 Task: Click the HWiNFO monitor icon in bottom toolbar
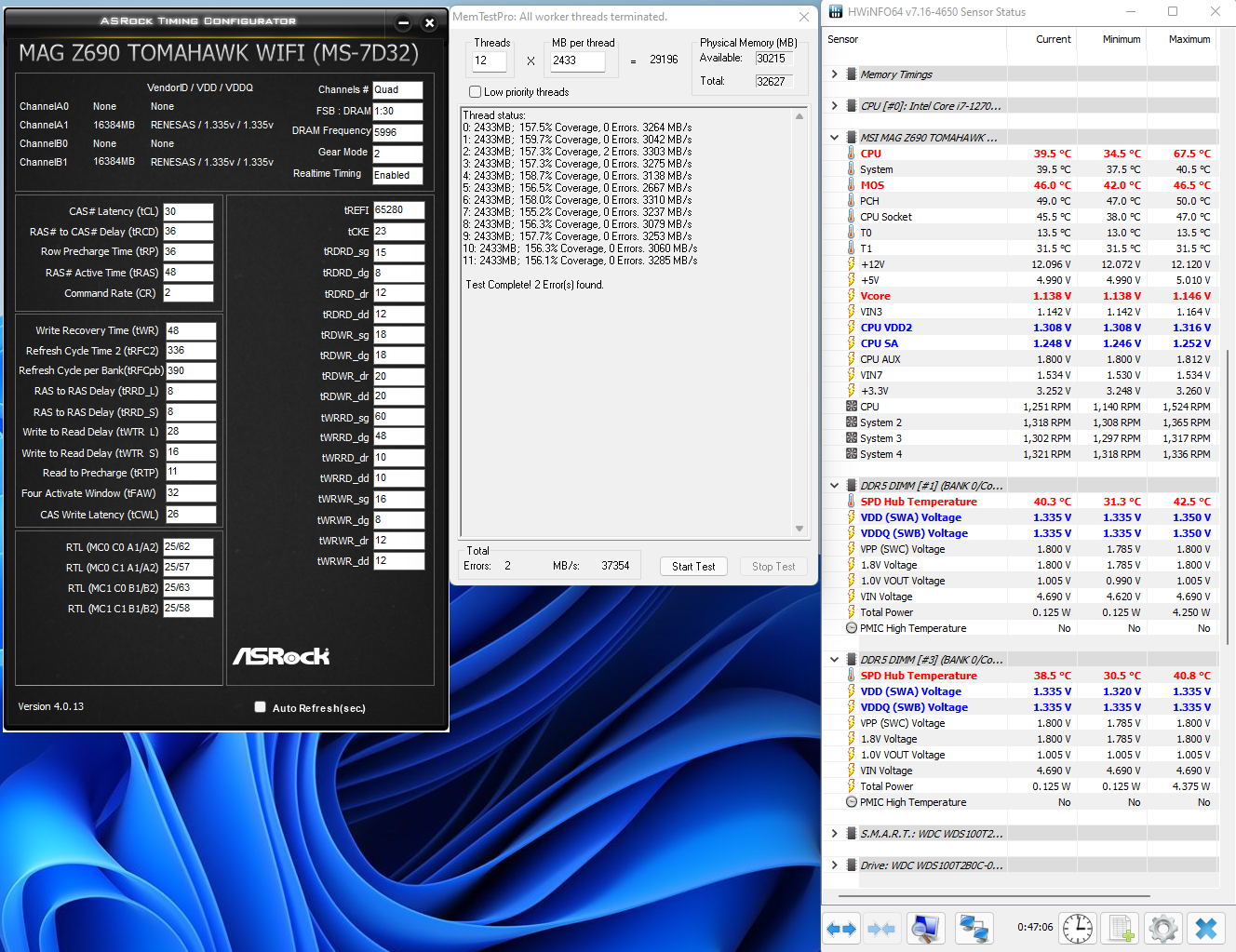pyautogui.click(x=925, y=928)
